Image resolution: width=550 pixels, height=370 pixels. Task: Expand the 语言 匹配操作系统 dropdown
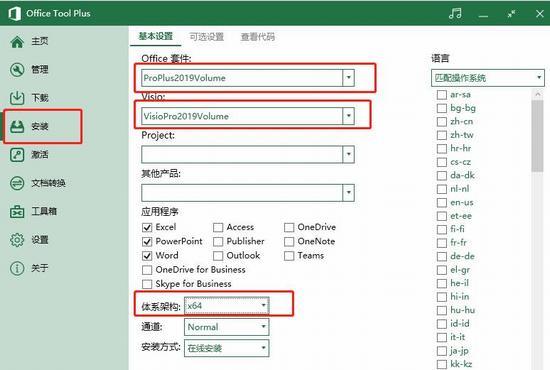pyautogui.click(x=488, y=78)
